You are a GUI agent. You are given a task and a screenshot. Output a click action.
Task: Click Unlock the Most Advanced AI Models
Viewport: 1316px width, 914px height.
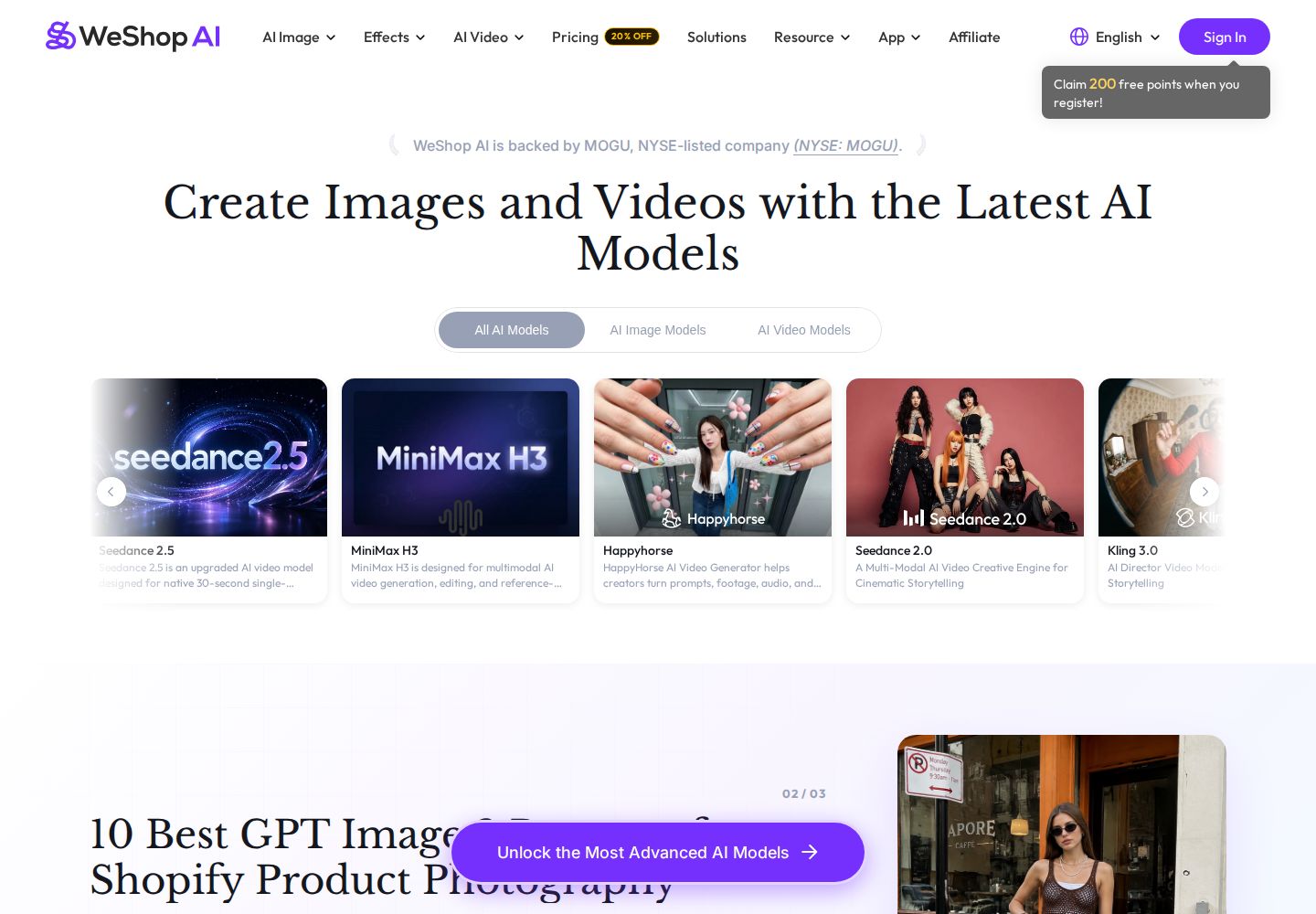coord(658,852)
